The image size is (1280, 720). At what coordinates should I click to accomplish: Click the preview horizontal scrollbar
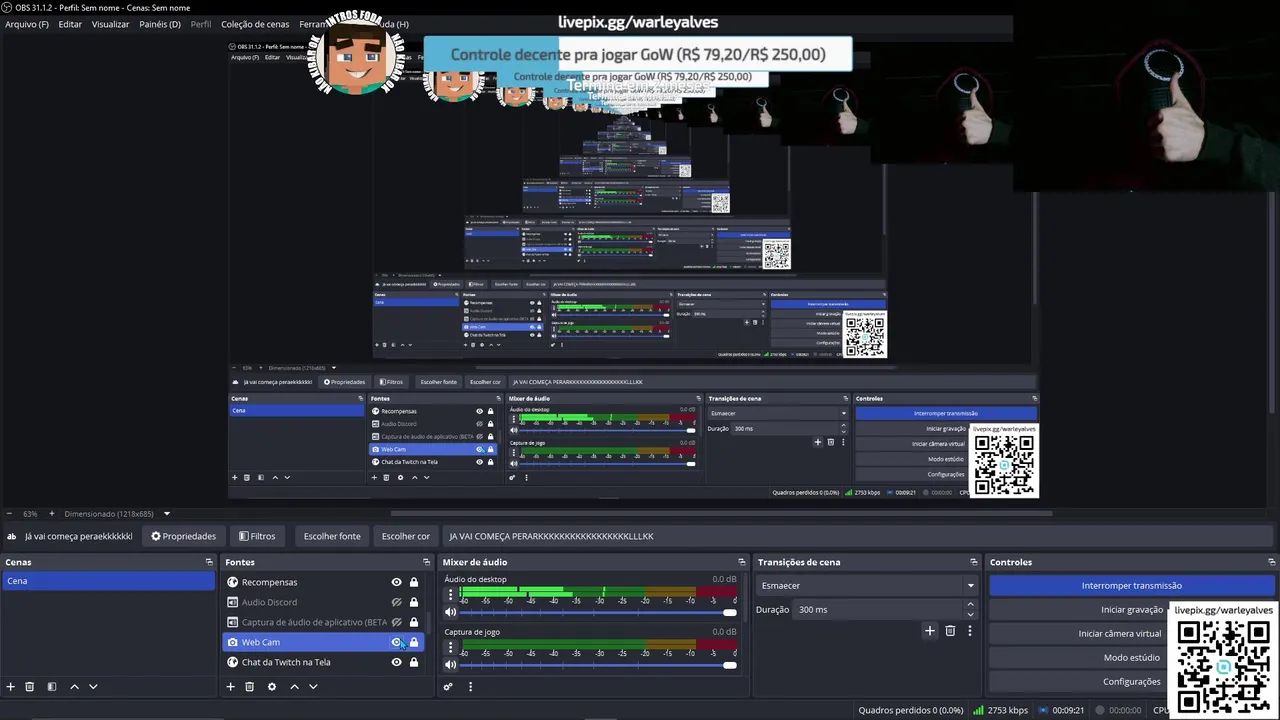(720, 514)
